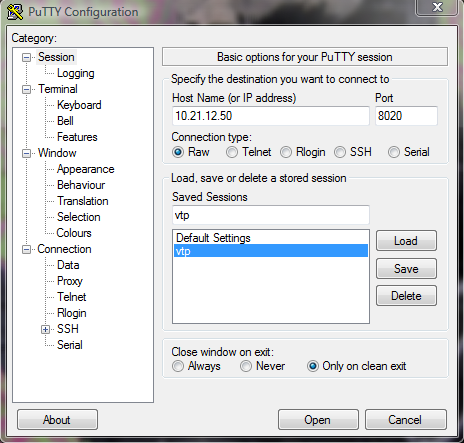The height and width of the screenshot is (443, 464).
Task: Delete the vtp saved session
Action: coord(406,296)
